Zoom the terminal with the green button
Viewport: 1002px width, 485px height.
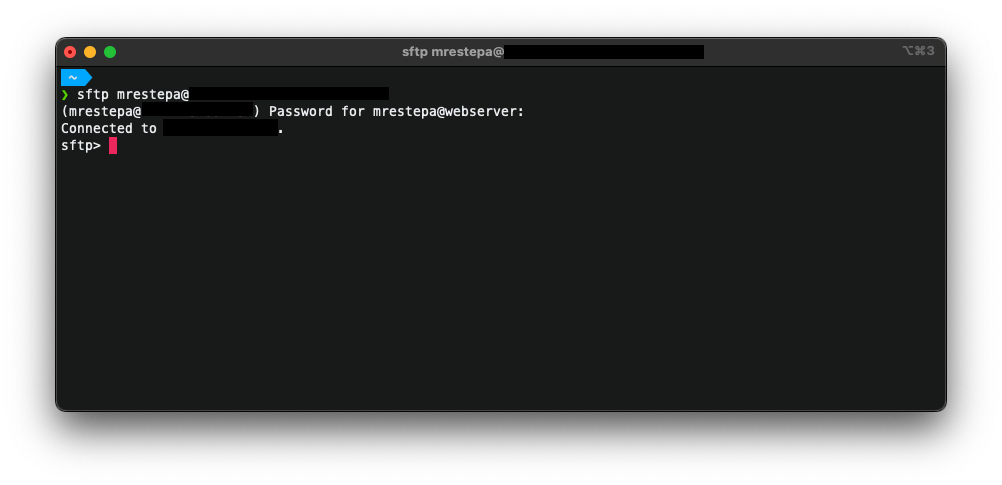(x=110, y=52)
